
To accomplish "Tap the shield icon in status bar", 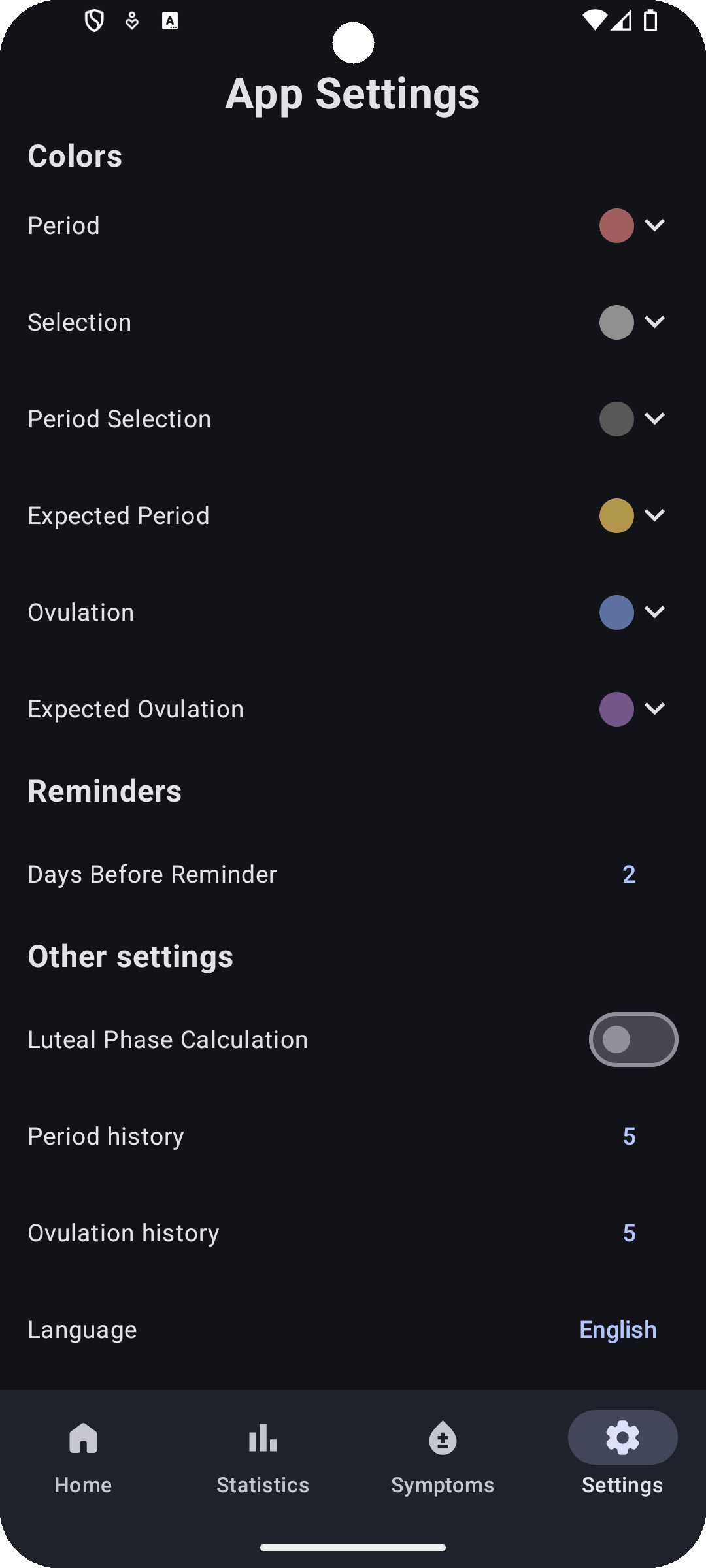I will (95, 22).
